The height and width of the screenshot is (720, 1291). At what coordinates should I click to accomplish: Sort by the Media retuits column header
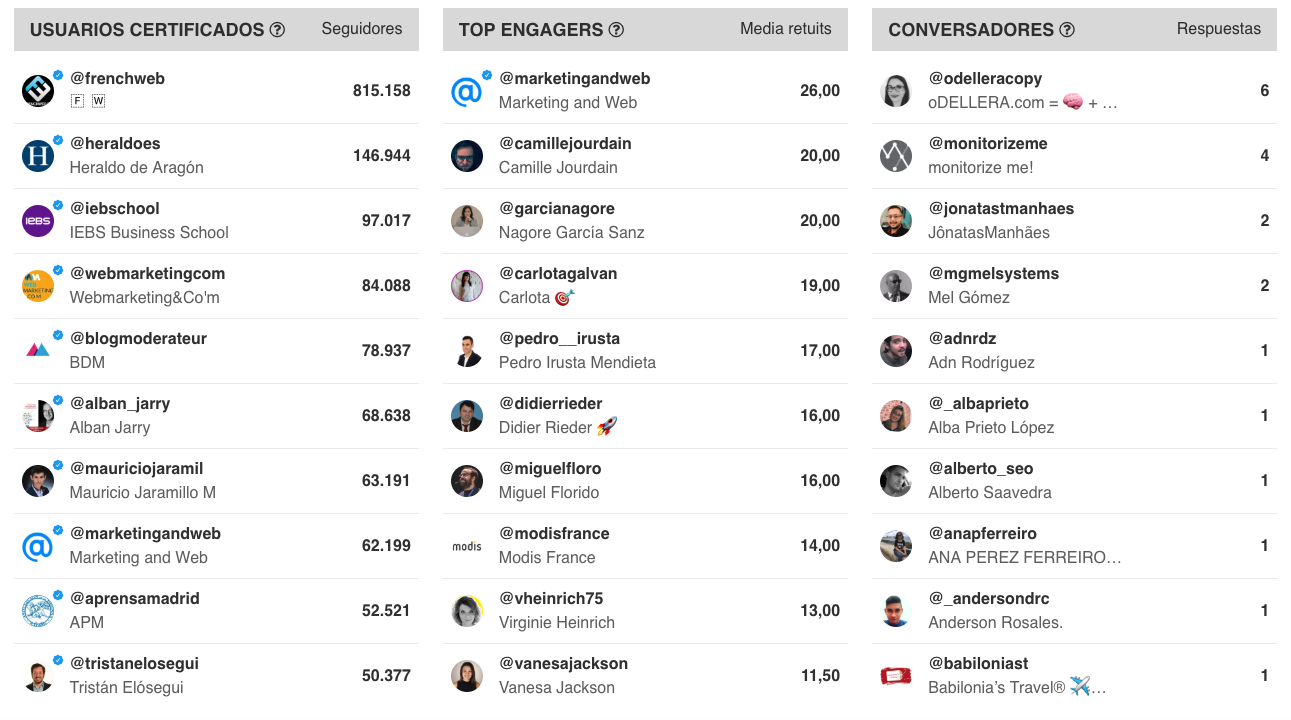785,29
